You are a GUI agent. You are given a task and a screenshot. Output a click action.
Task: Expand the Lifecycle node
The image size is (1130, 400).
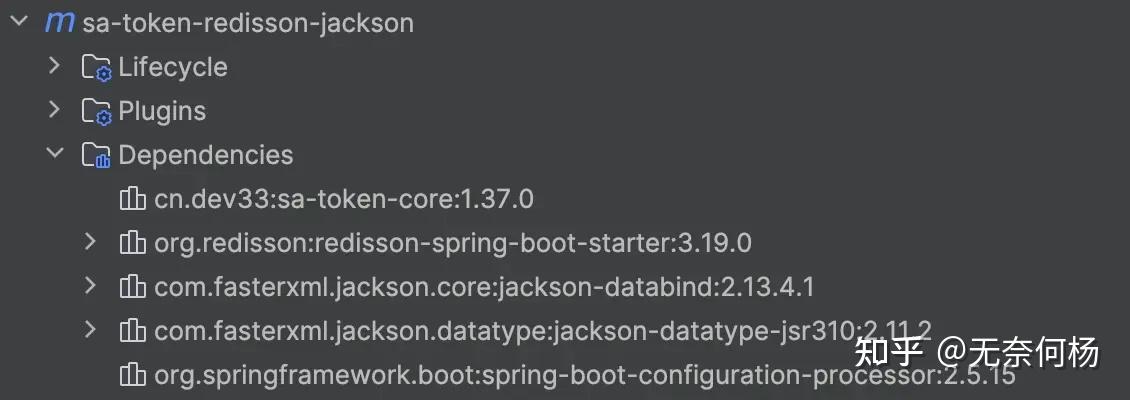55,66
